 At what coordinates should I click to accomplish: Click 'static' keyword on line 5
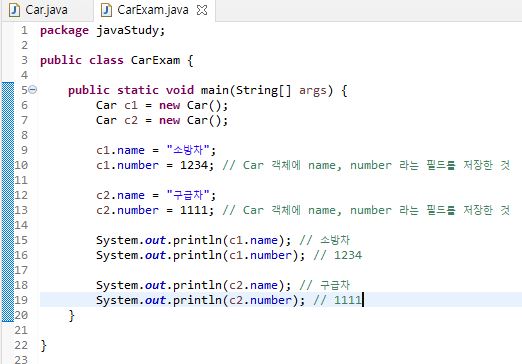pos(138,90)
